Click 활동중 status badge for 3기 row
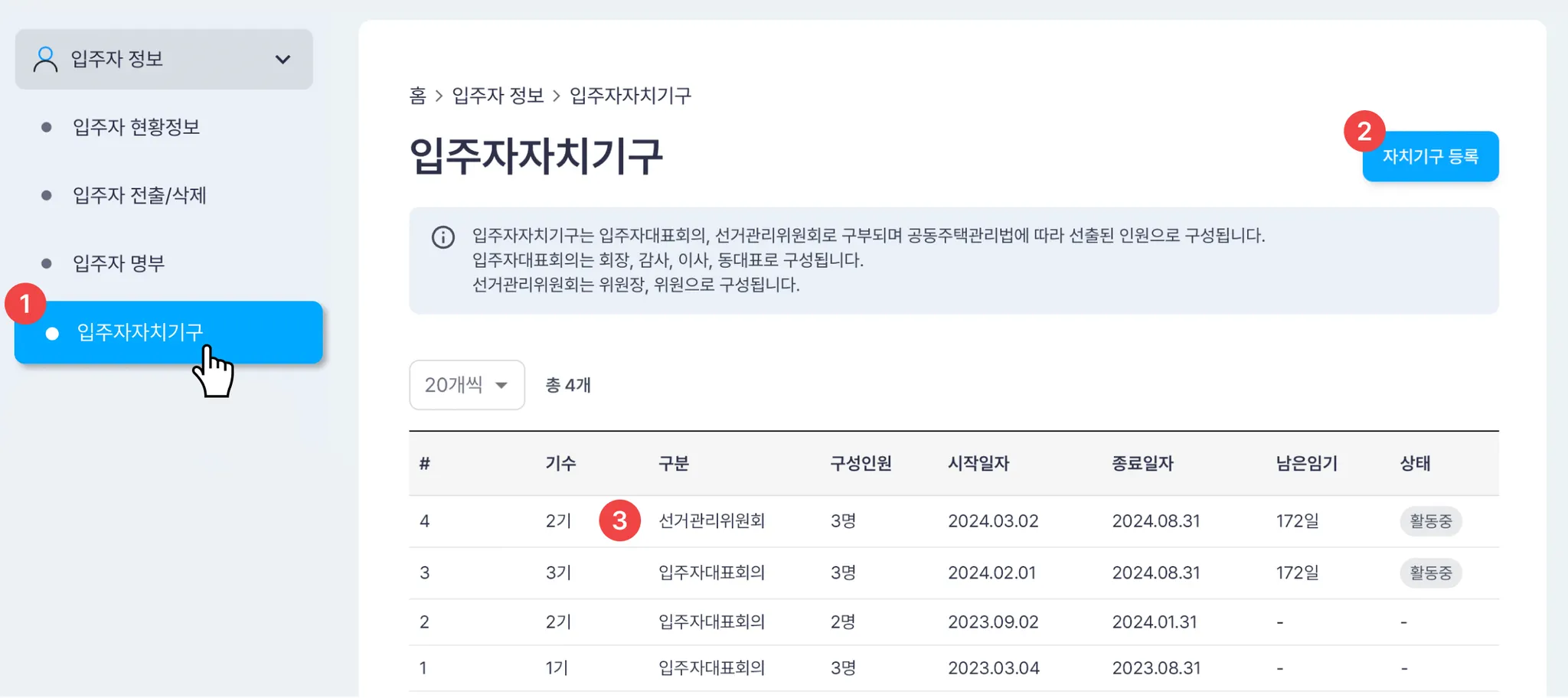The image size is (1568, 698). [1430, 572]
